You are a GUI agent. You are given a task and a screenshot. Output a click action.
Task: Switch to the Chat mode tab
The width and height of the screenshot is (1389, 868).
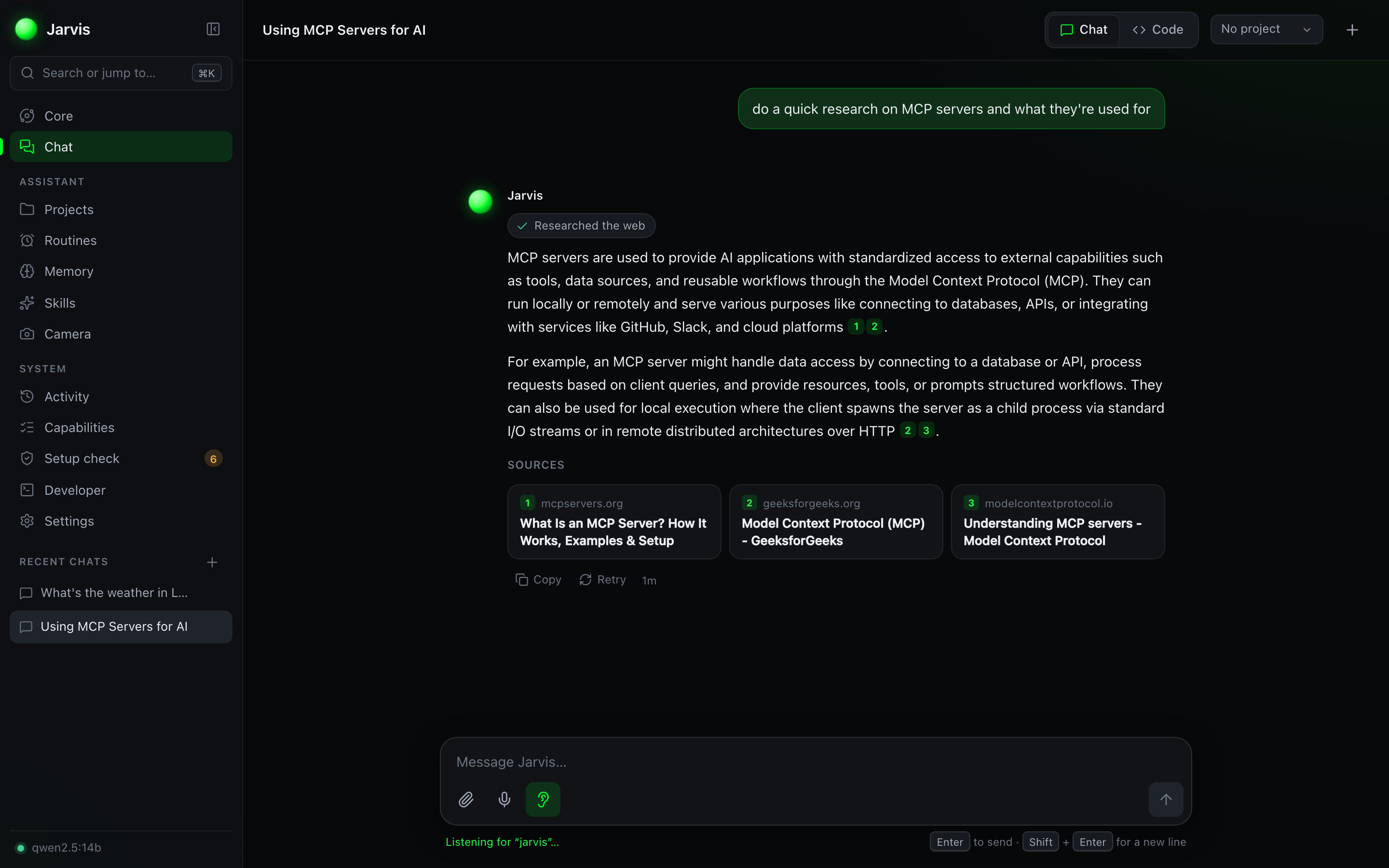(1083, 30)
